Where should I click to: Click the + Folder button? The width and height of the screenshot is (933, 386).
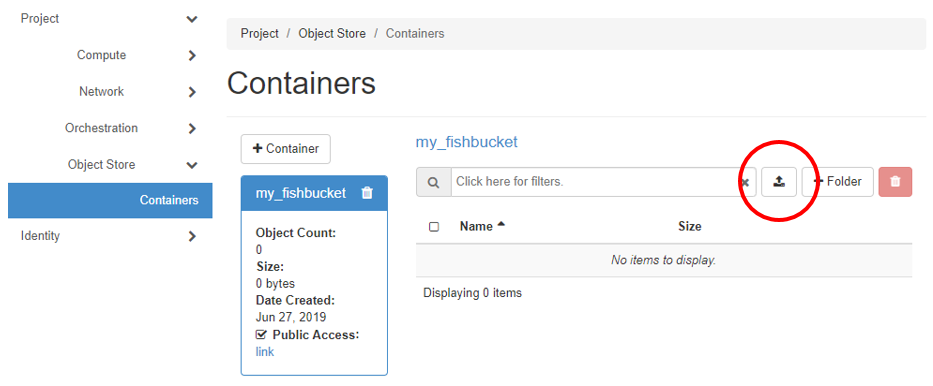click(x=838, y=182)
